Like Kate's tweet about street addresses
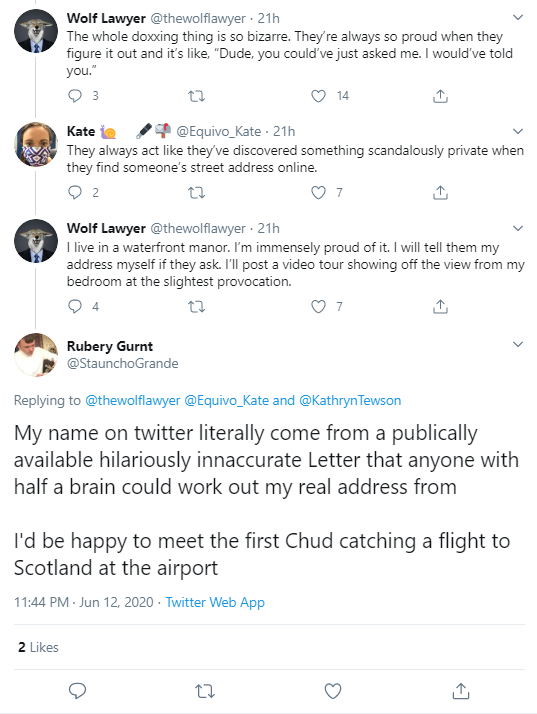537x714 pixels. (x=318, y=193)
